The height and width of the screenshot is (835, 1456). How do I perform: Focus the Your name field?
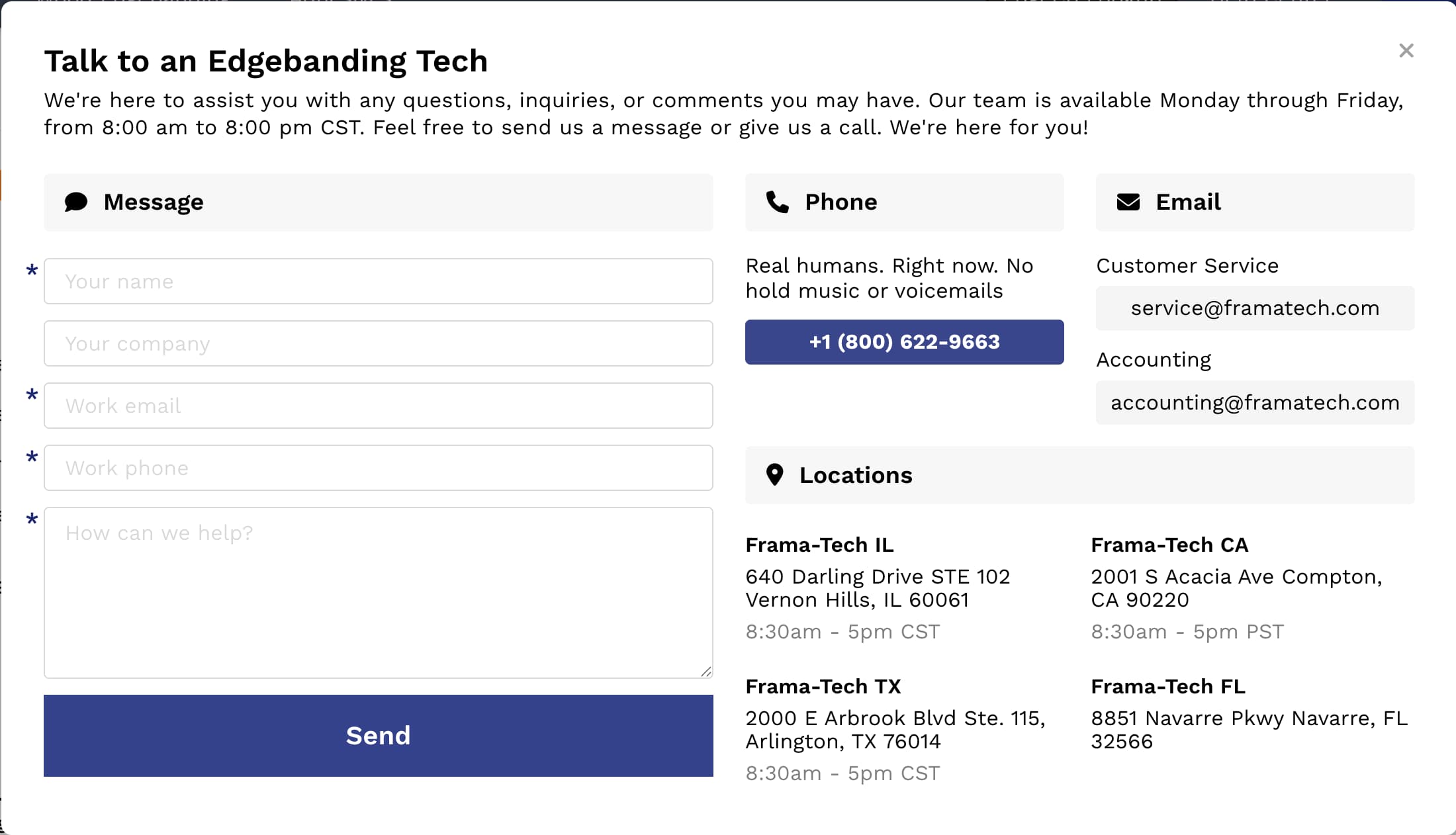378,282
